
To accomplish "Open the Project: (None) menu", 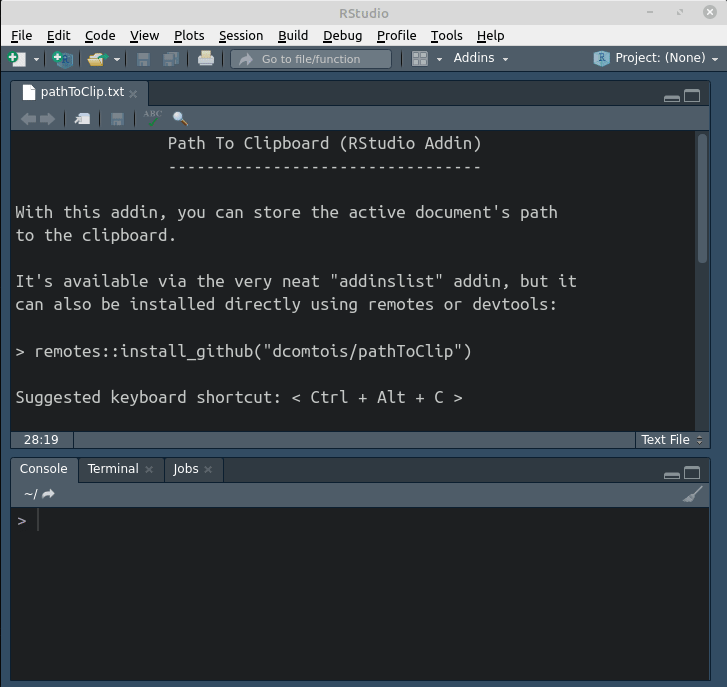I will pyautogui.click(x=656, y=58).
